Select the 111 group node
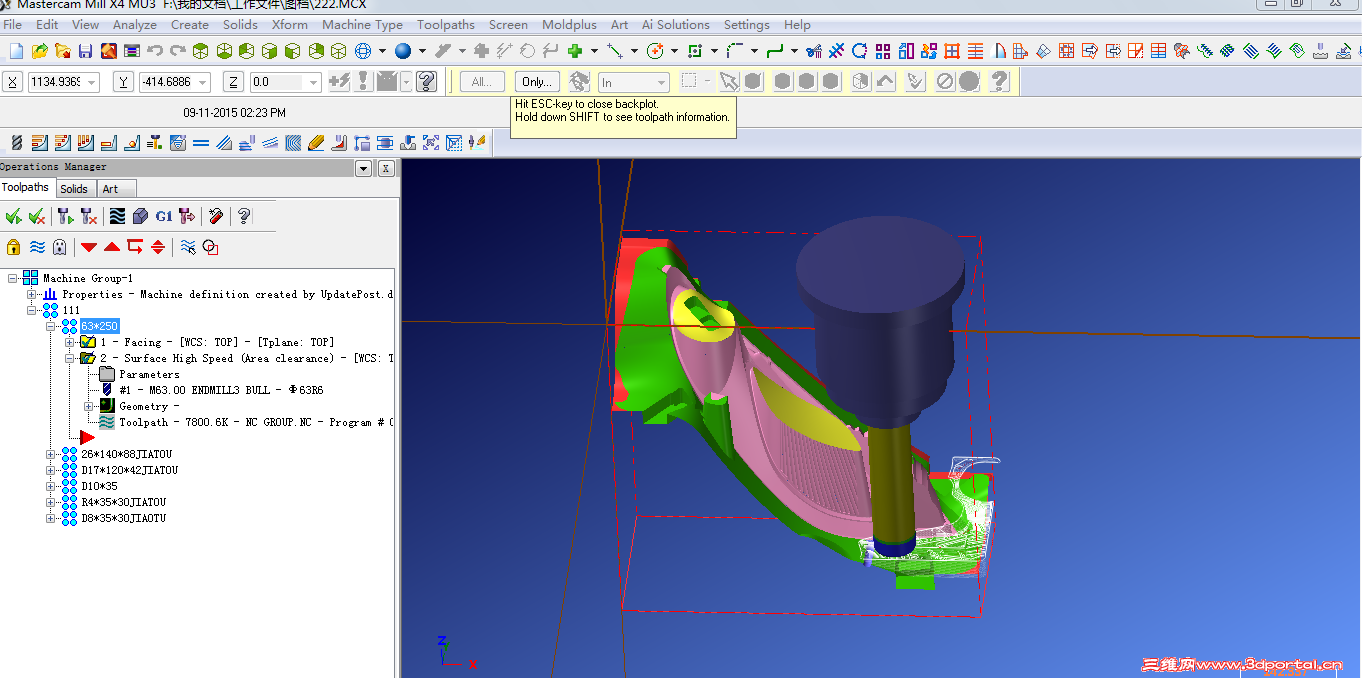Image resolution: width=1362 pixels, height=678 pixels. coord(71,310)
